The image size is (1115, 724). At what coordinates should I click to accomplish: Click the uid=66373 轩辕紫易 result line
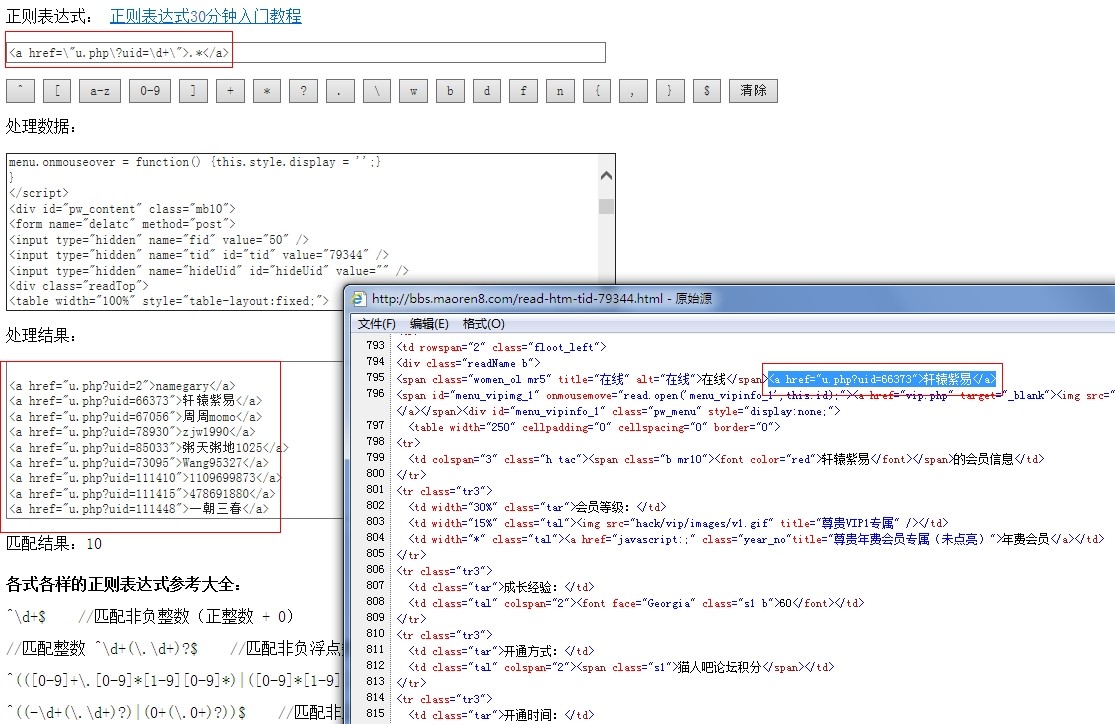pyautogui.click(x=135, y=401)
